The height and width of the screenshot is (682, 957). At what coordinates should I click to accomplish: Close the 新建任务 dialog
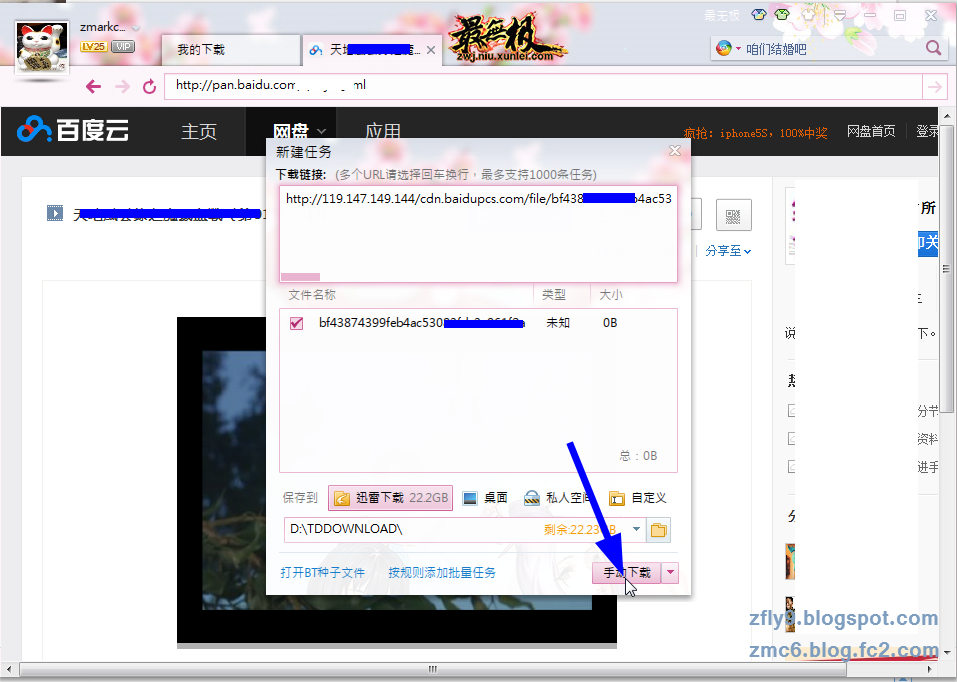(674, 151)
